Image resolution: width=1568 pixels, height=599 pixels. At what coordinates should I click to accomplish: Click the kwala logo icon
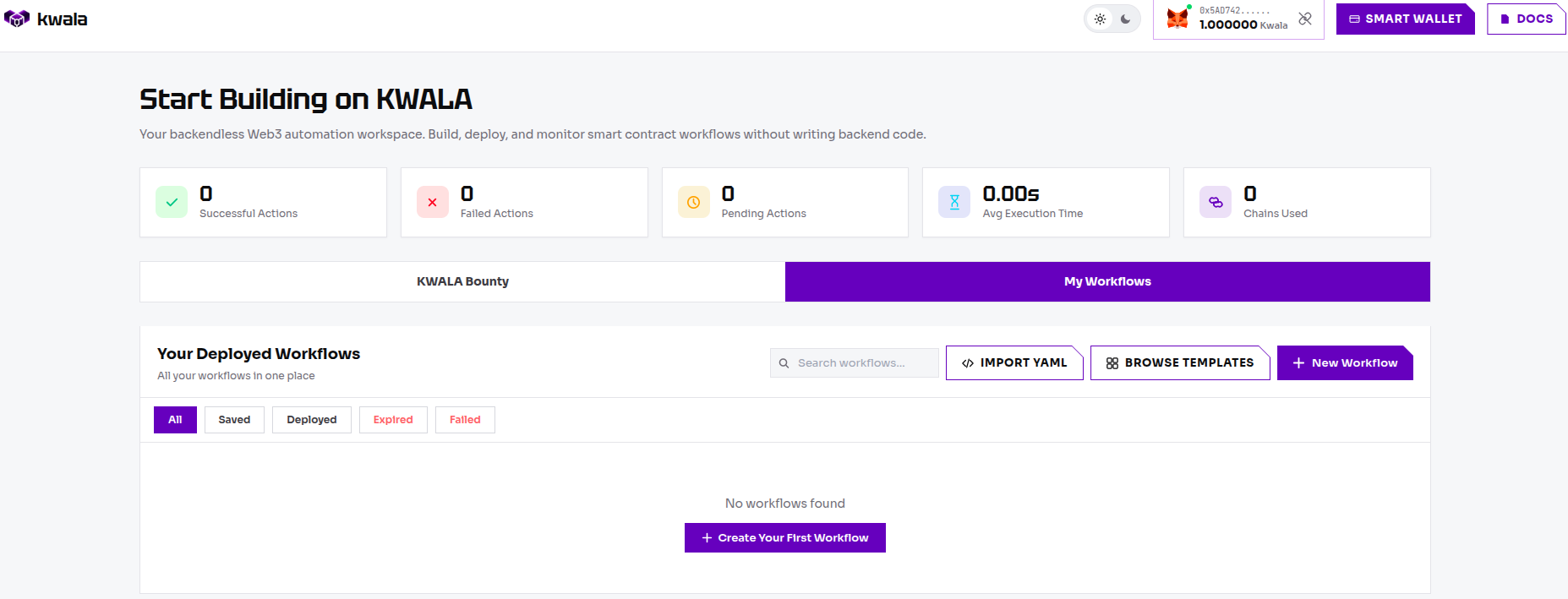pyautogui.click(x=17, y=19)
